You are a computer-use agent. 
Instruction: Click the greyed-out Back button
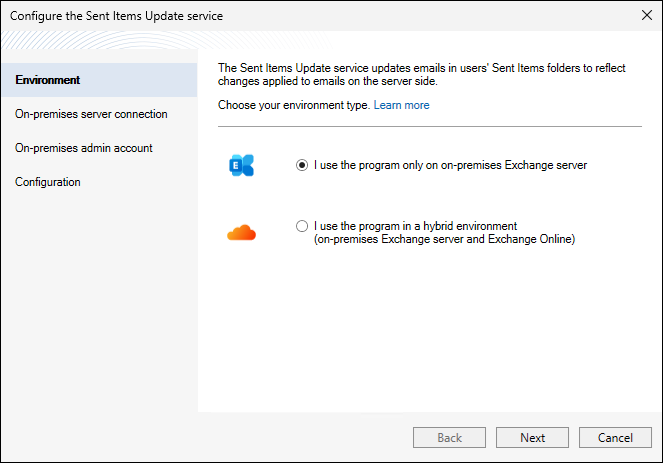449,438
